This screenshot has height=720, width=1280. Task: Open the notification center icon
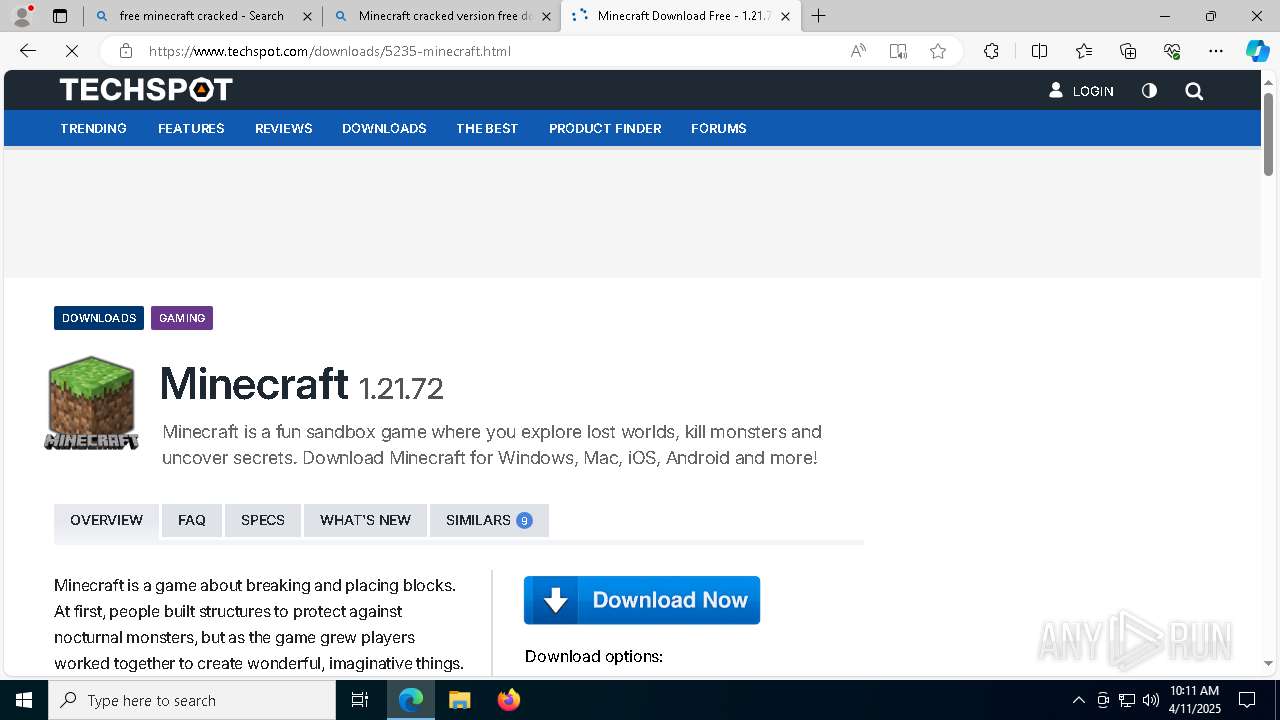1247,700
